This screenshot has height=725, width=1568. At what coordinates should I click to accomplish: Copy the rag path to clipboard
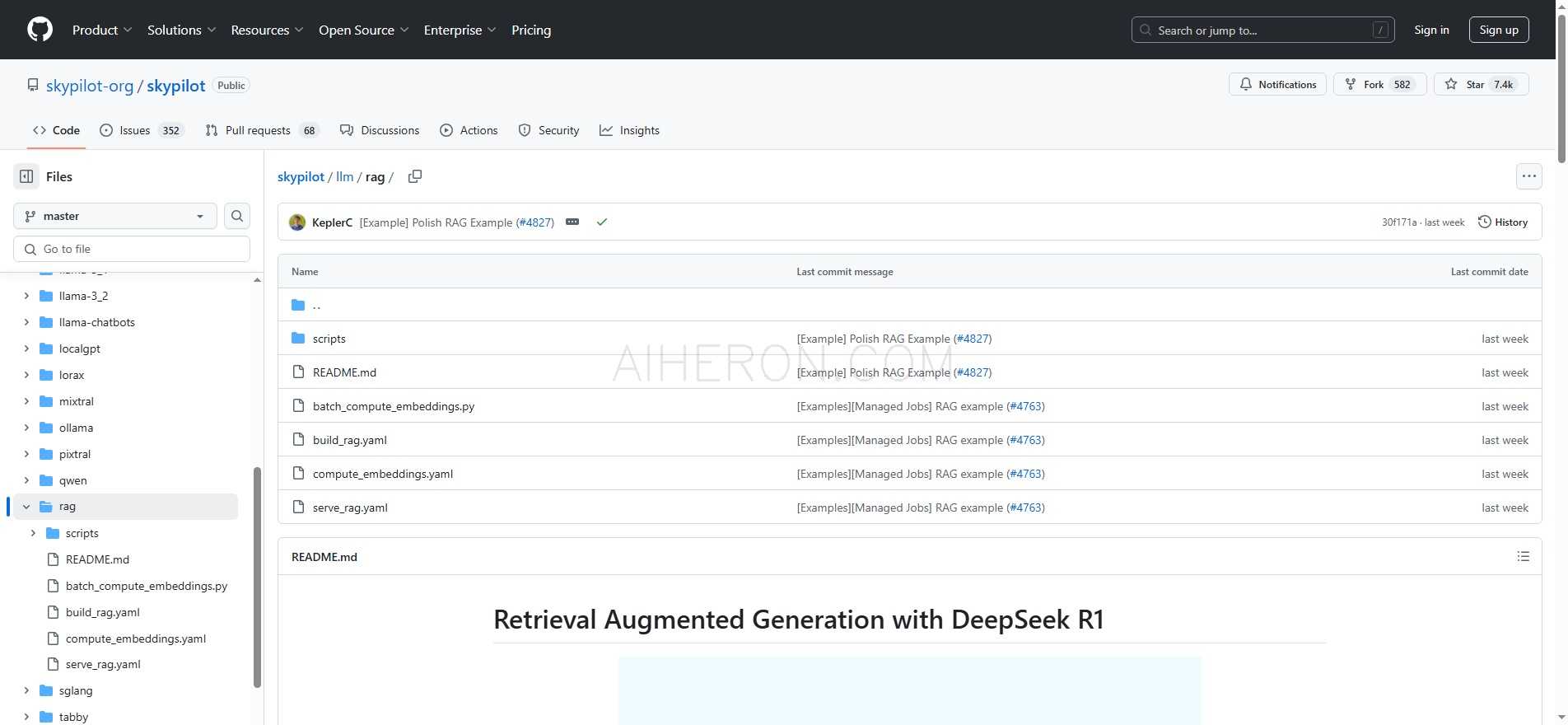(415, 176)
